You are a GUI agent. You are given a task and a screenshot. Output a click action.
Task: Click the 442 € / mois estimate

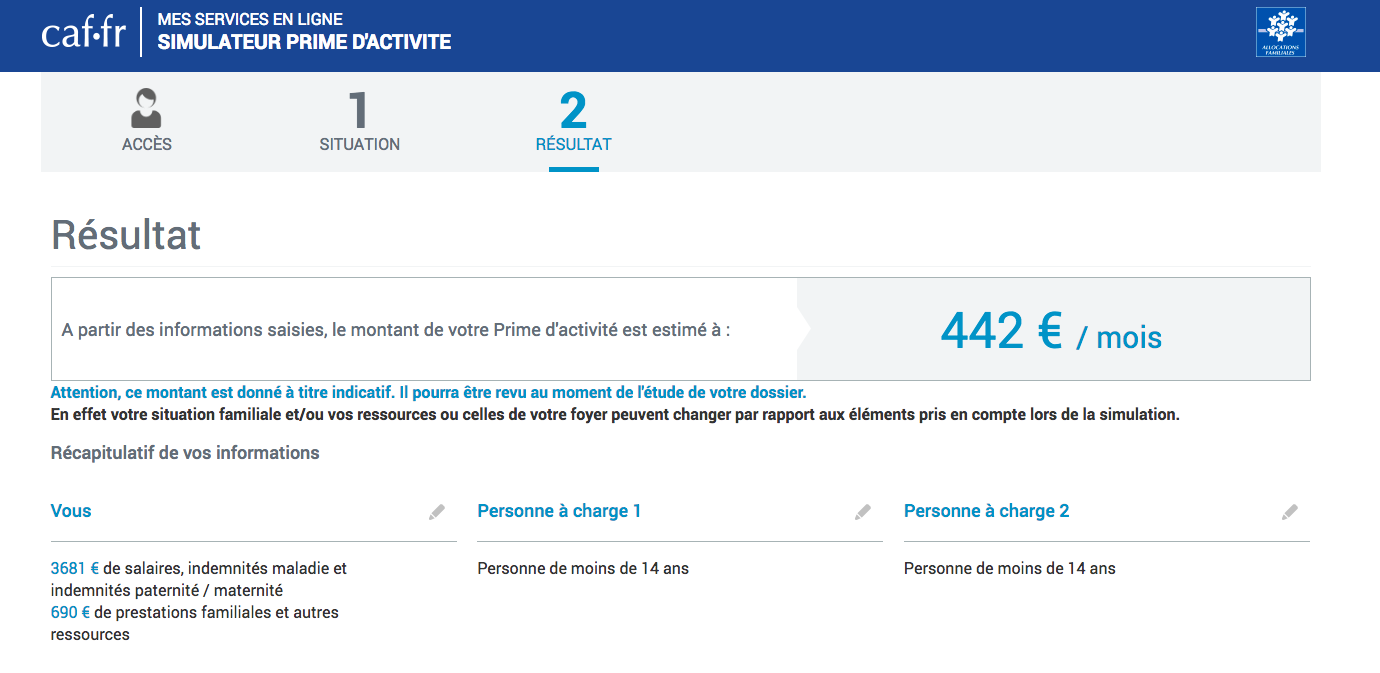pos(1051,331)
